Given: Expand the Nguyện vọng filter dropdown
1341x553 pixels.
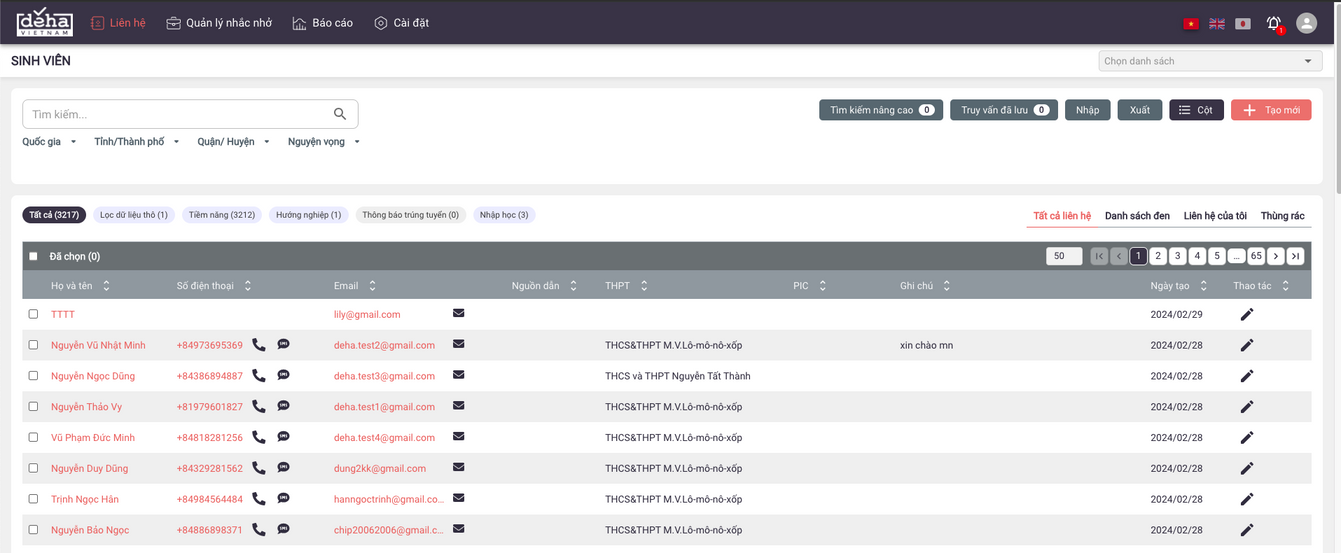Looking at the screenshot, I should pyautogui.click(x=323, y=142).
